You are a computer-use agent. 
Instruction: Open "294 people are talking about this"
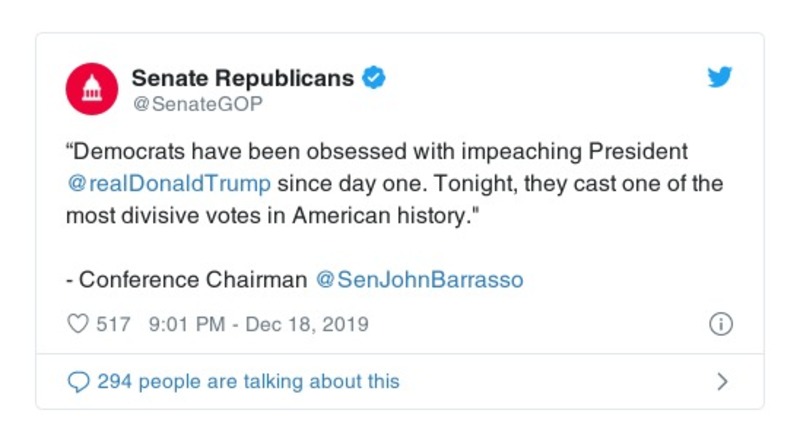[248, 381]
